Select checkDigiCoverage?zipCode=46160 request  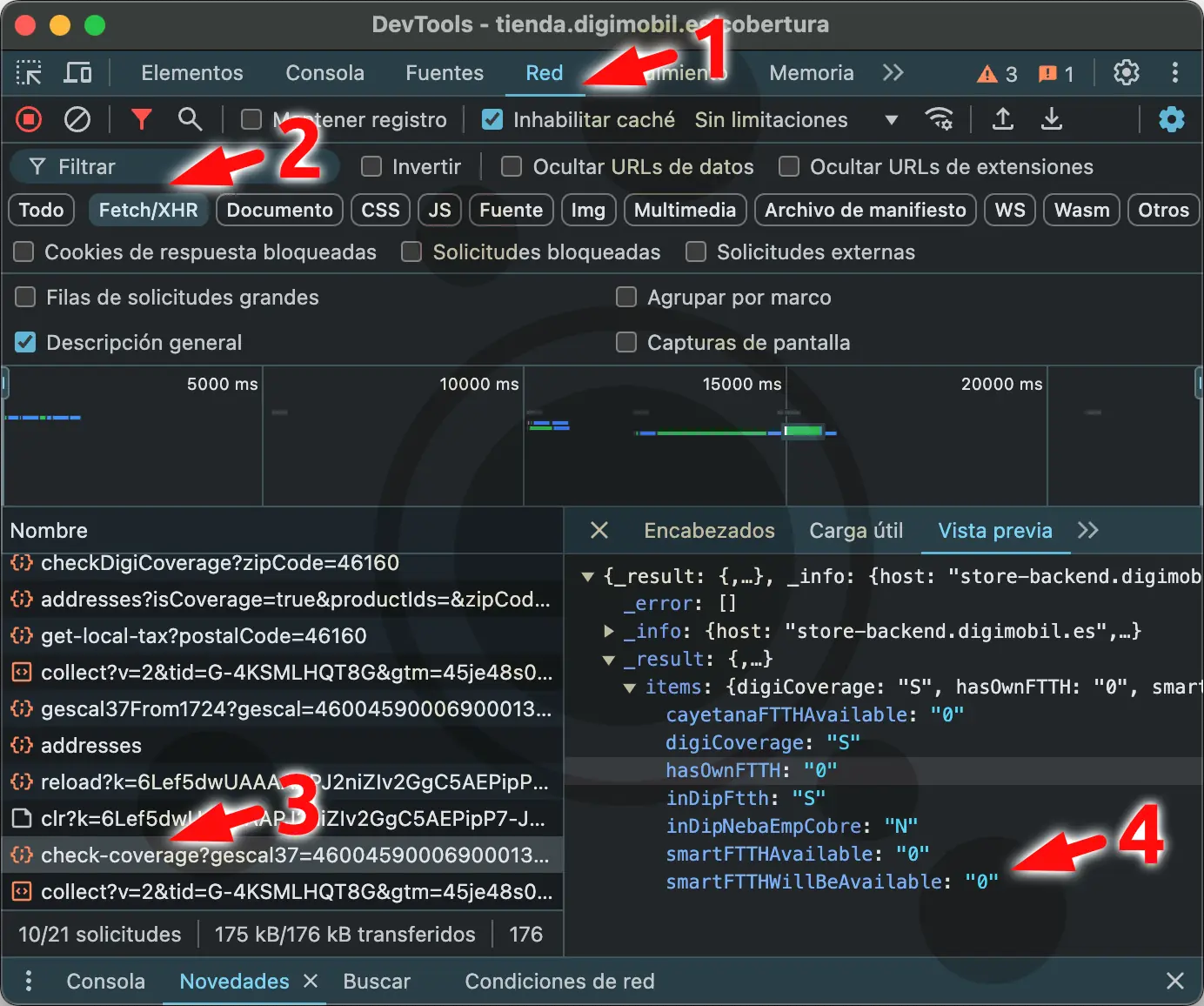tap(282, 563)
